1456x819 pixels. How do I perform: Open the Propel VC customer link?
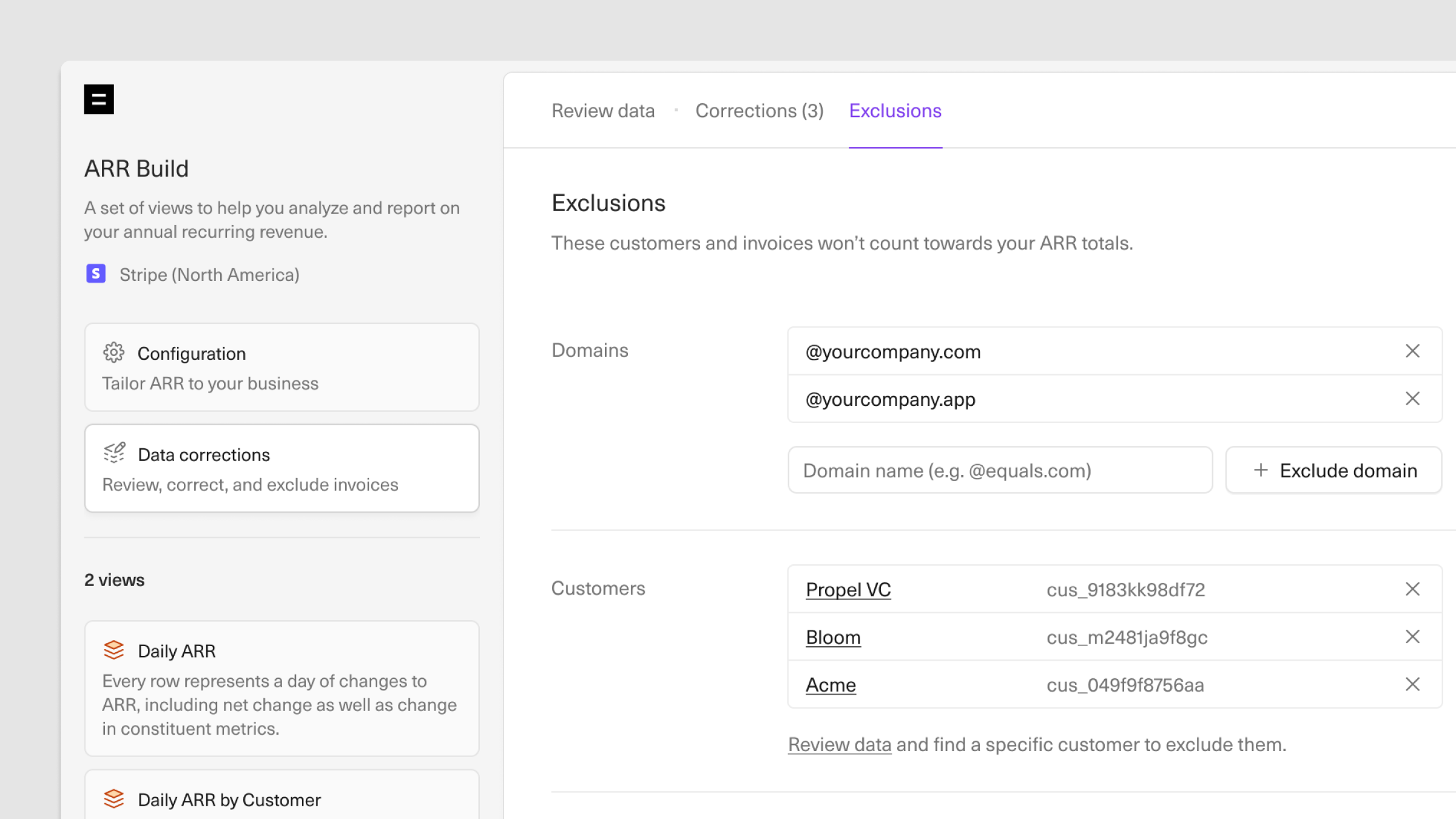point(848,590)
